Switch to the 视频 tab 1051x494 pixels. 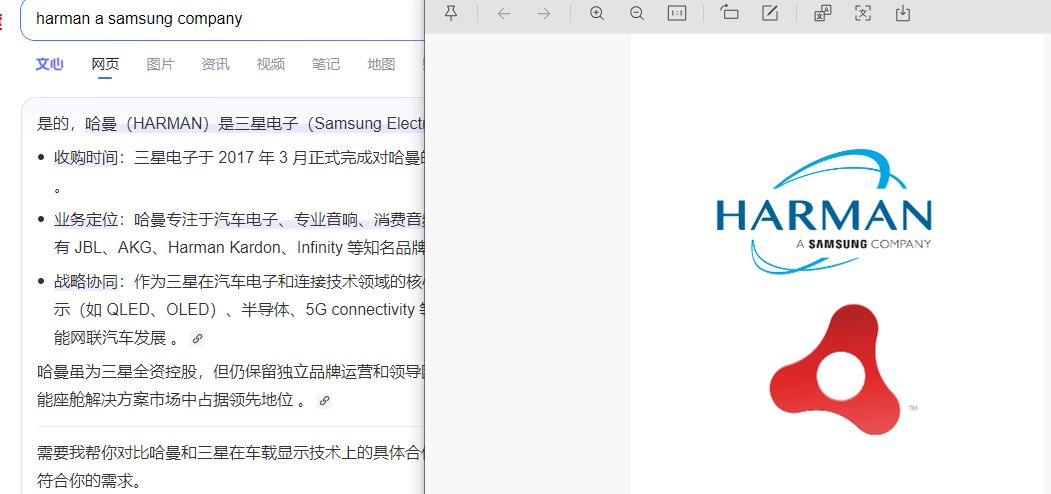271,64
